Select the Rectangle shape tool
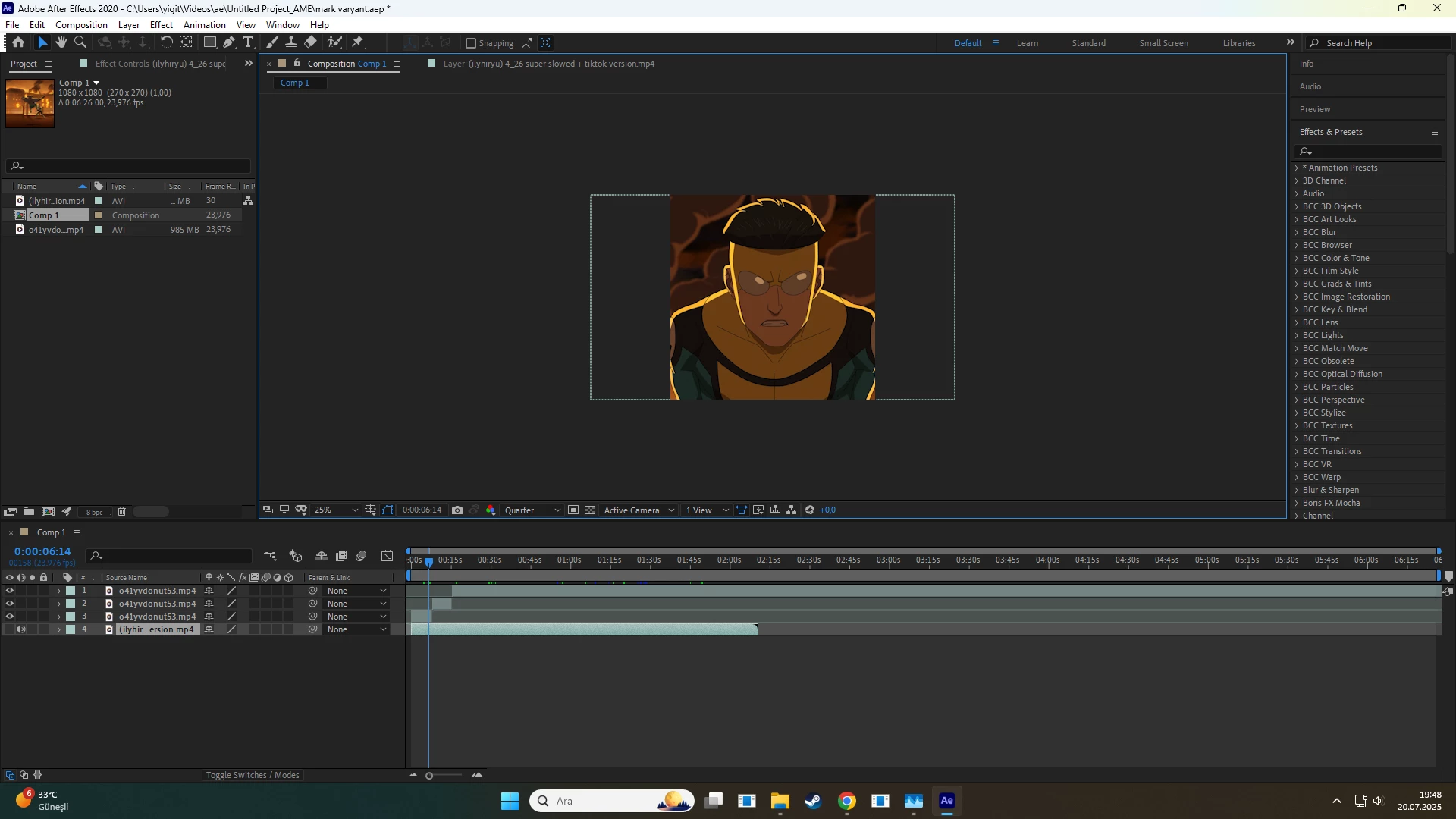The image size is (1456, 819). (x=210, y=42)
